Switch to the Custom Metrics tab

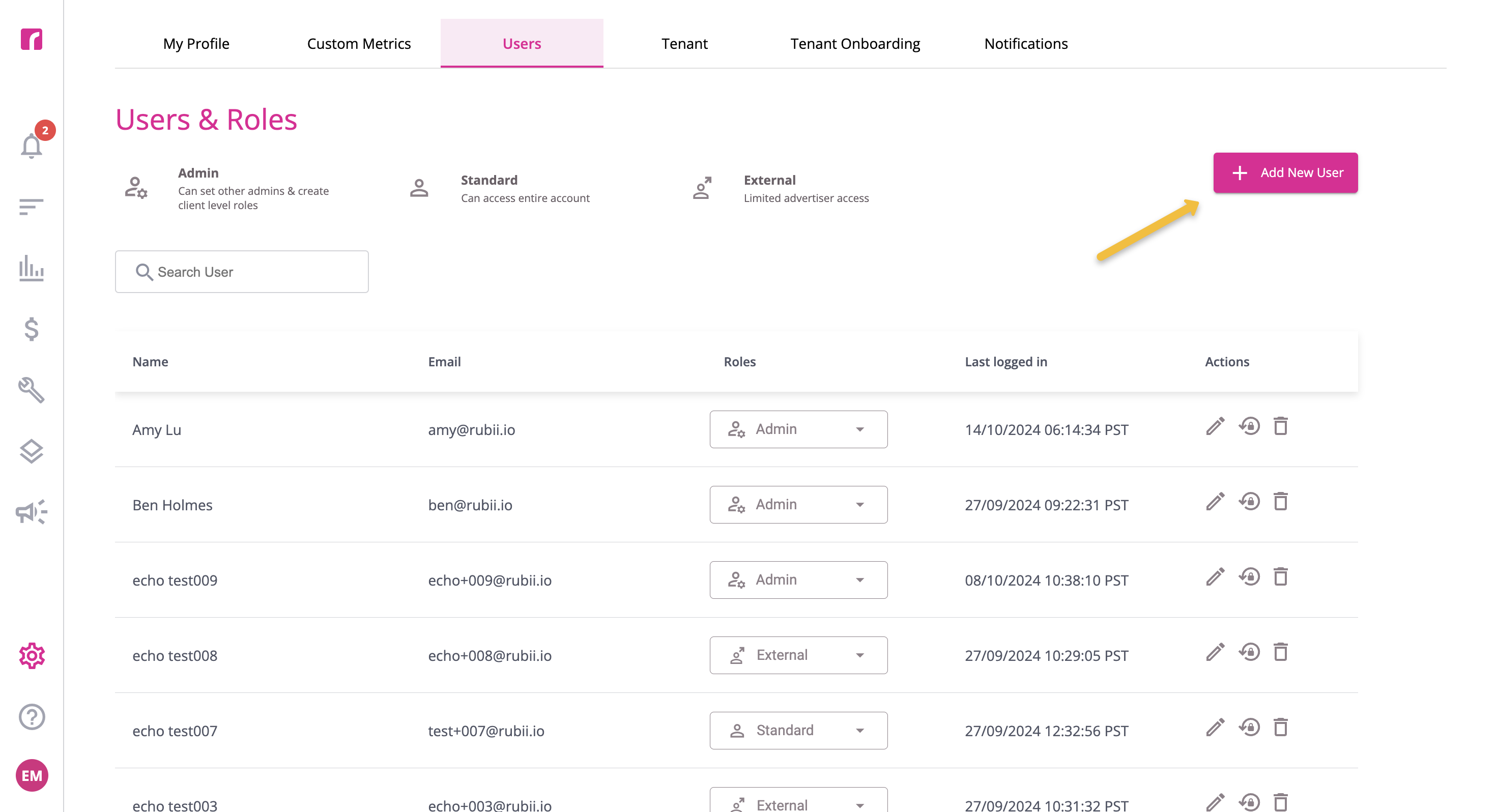tap(359, 44)
